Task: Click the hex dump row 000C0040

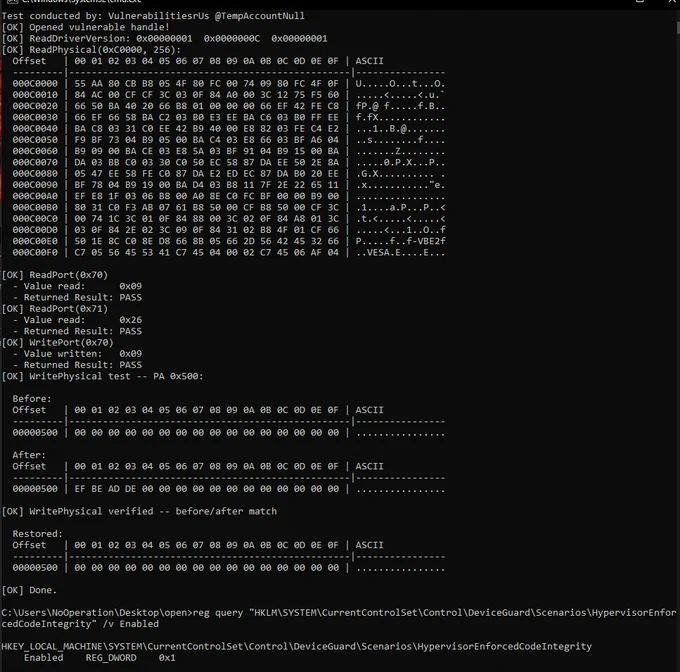Action: [229, 129]
